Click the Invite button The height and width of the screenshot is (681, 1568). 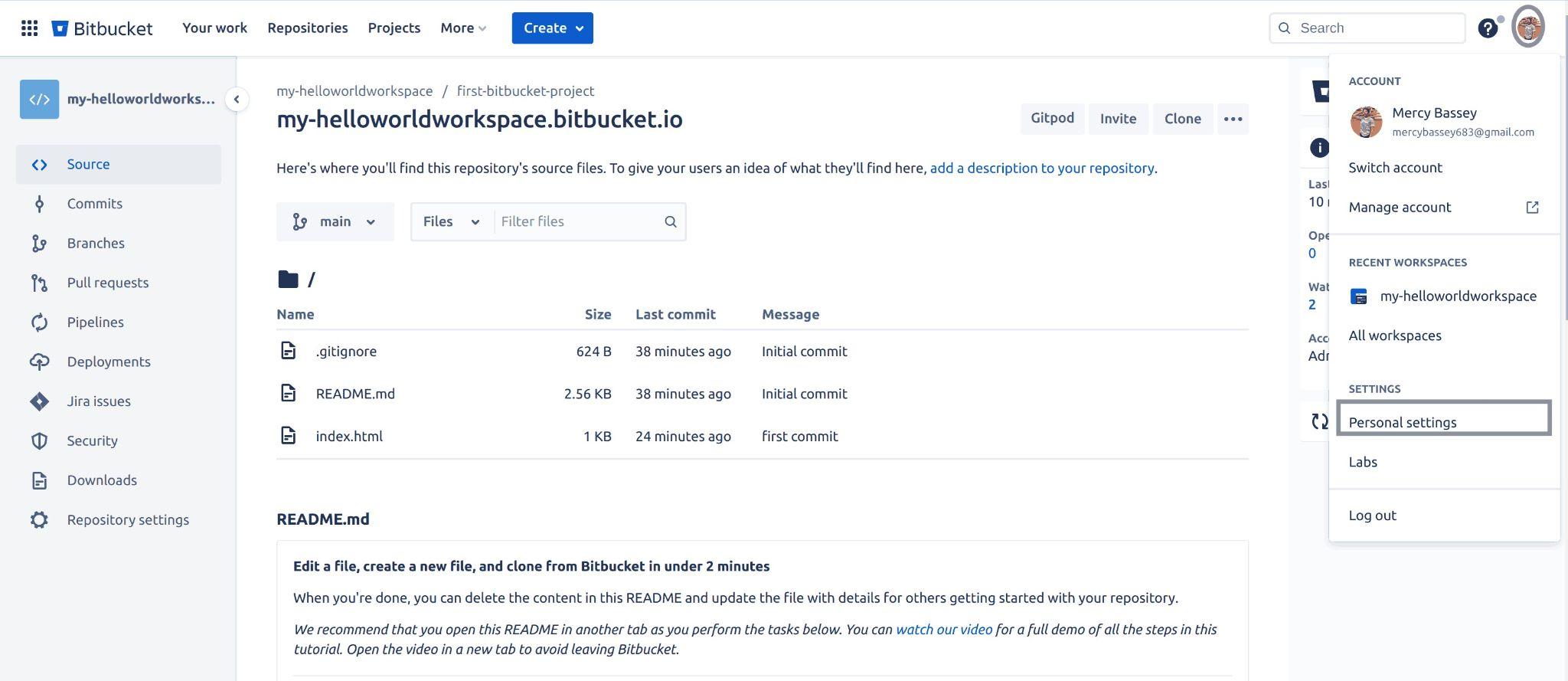[1118, 120]
